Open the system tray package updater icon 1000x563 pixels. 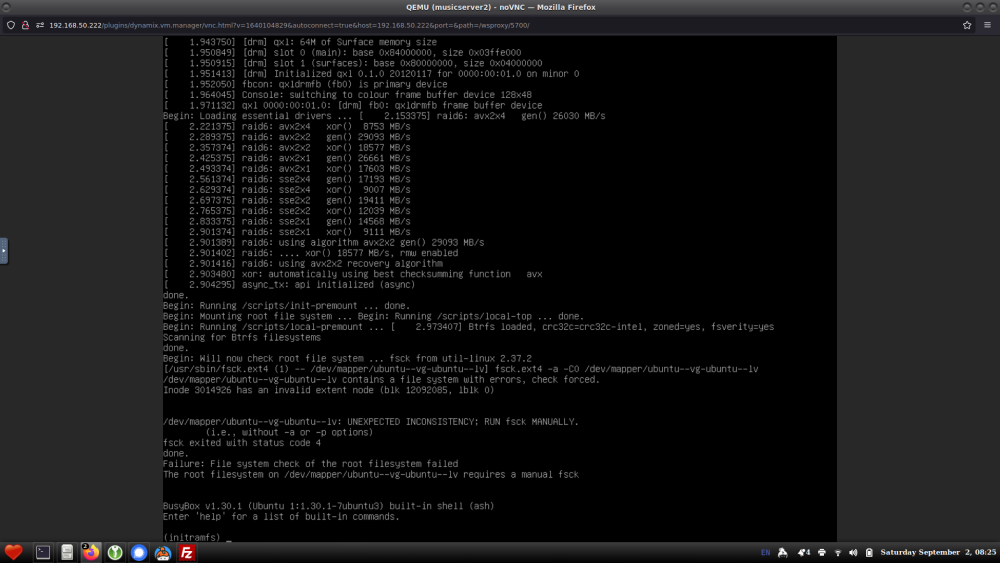coord(783,553)
